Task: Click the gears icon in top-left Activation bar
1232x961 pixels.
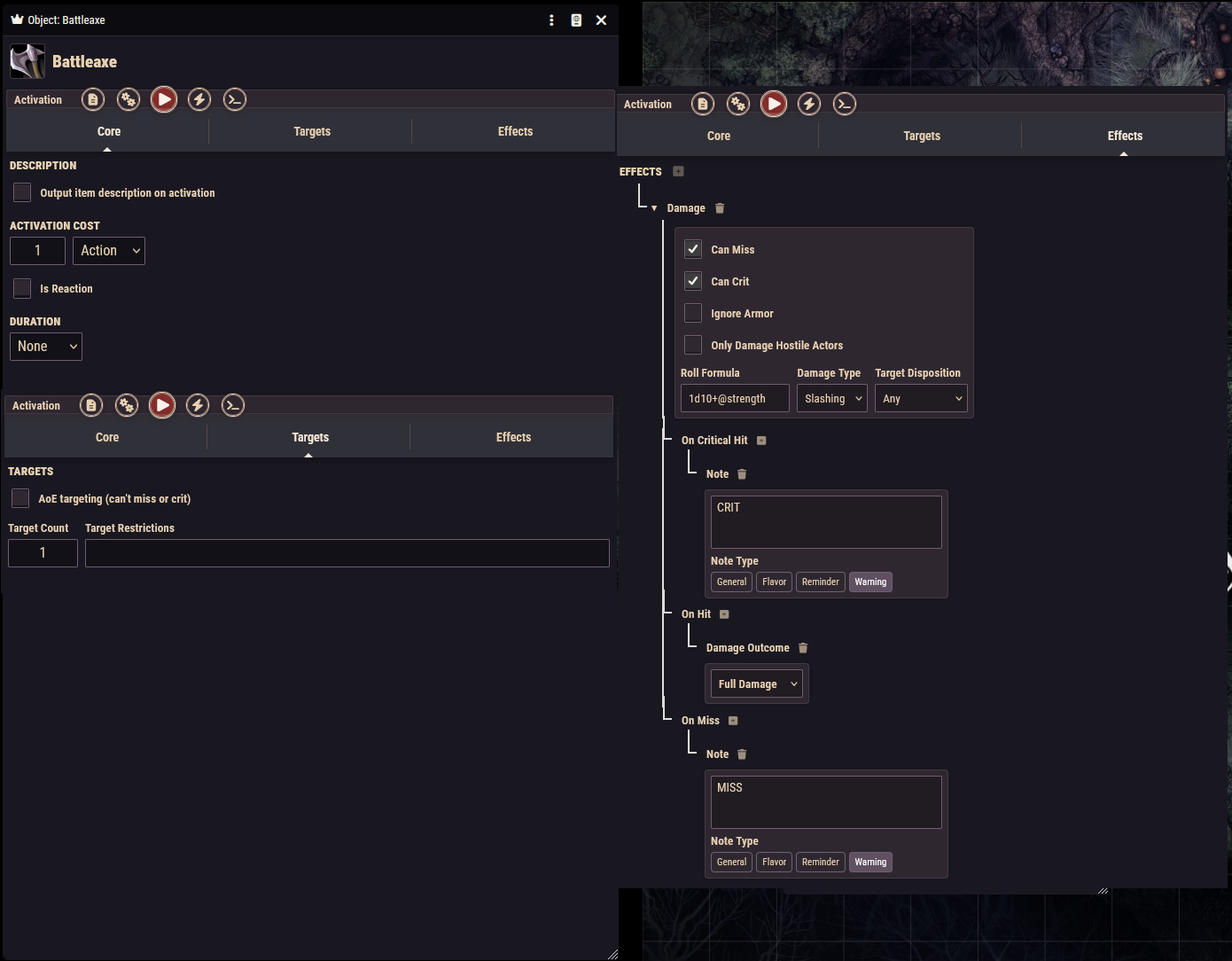Action: coord(129,99)
